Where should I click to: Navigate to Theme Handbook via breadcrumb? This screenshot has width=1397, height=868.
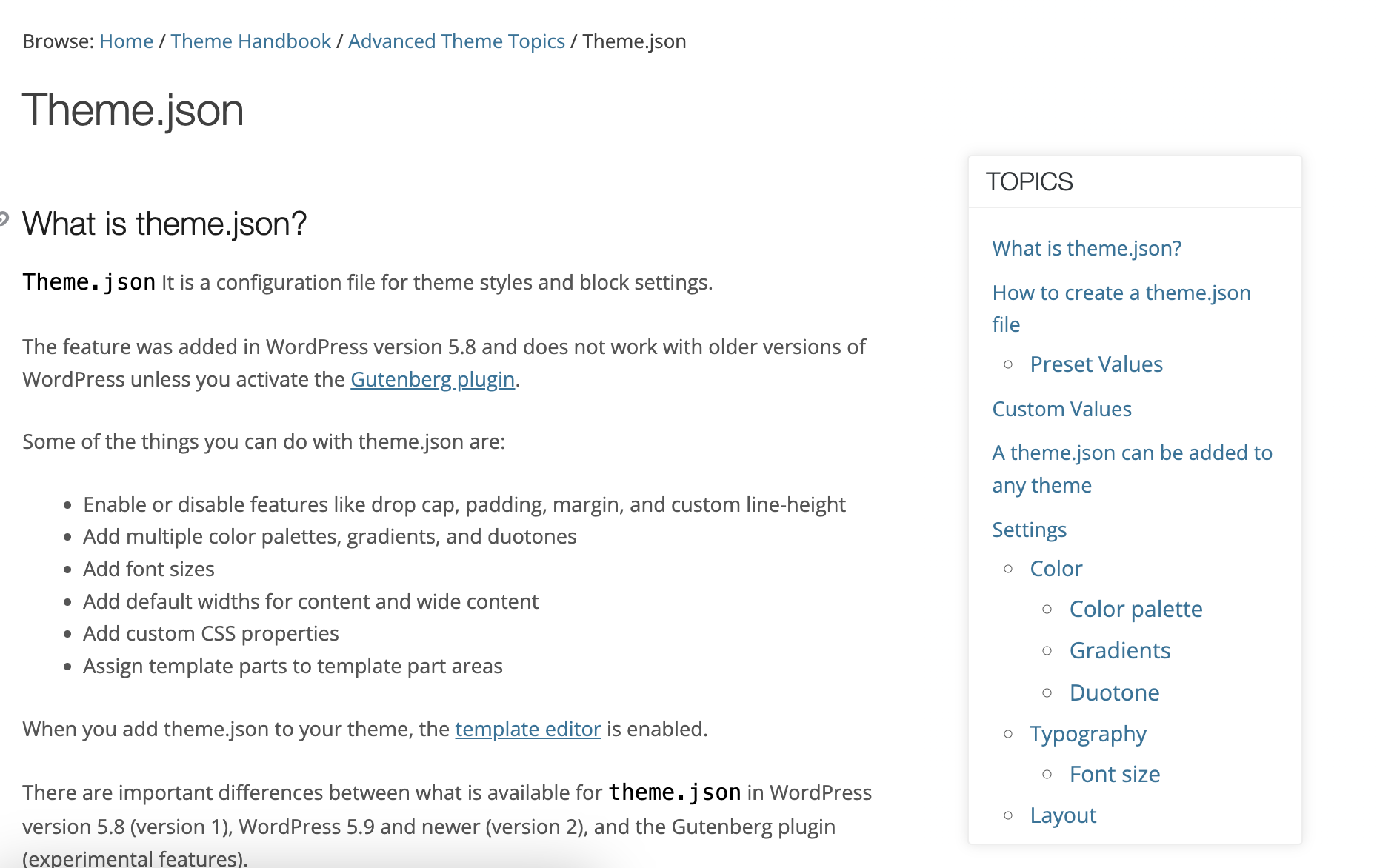250,41
